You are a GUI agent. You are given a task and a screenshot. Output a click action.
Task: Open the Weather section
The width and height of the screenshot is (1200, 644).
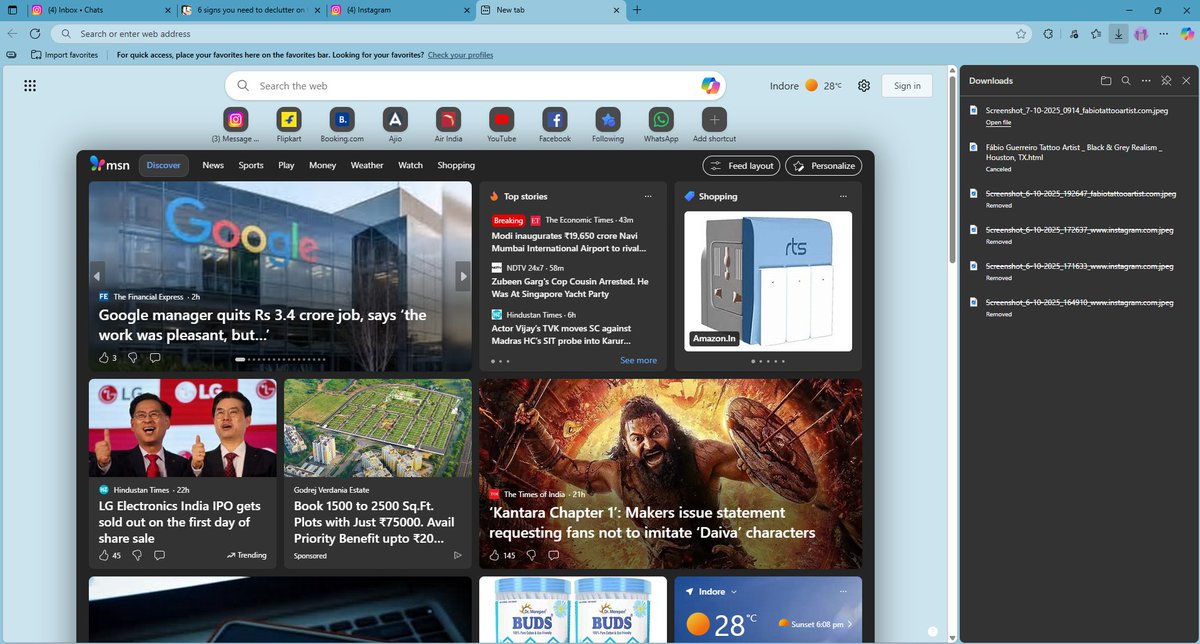pos(367,165)
